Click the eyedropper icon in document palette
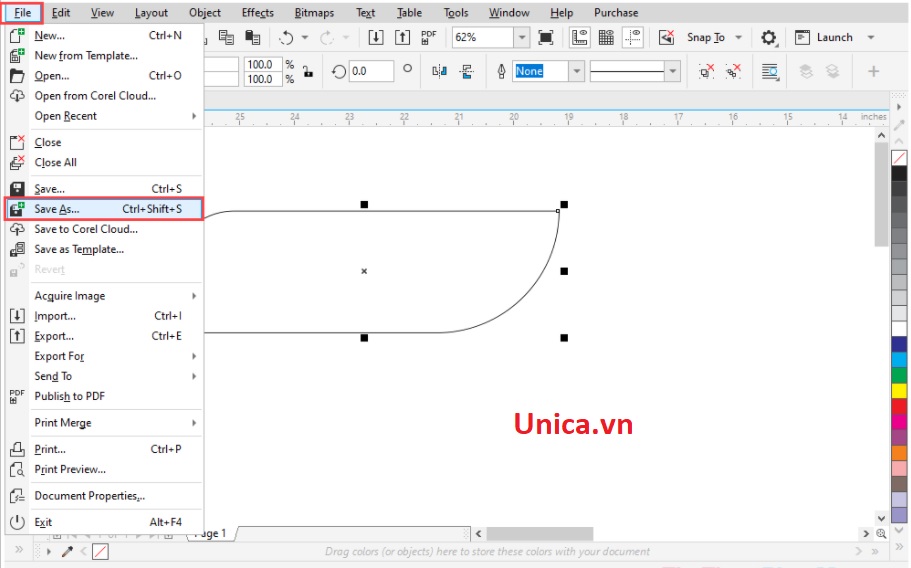This screenshot has width=911, height=568. point(67,551)
